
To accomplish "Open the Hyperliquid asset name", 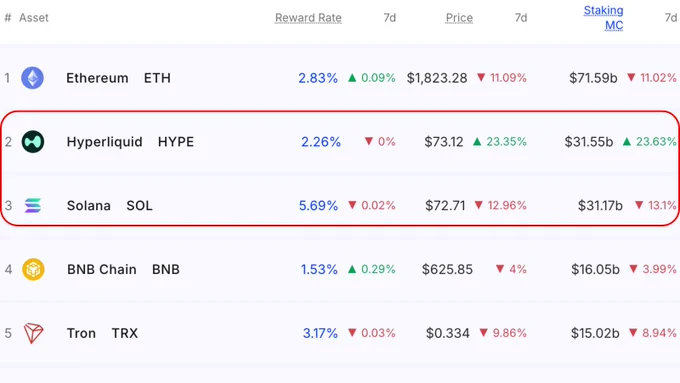I will [105, 142].
